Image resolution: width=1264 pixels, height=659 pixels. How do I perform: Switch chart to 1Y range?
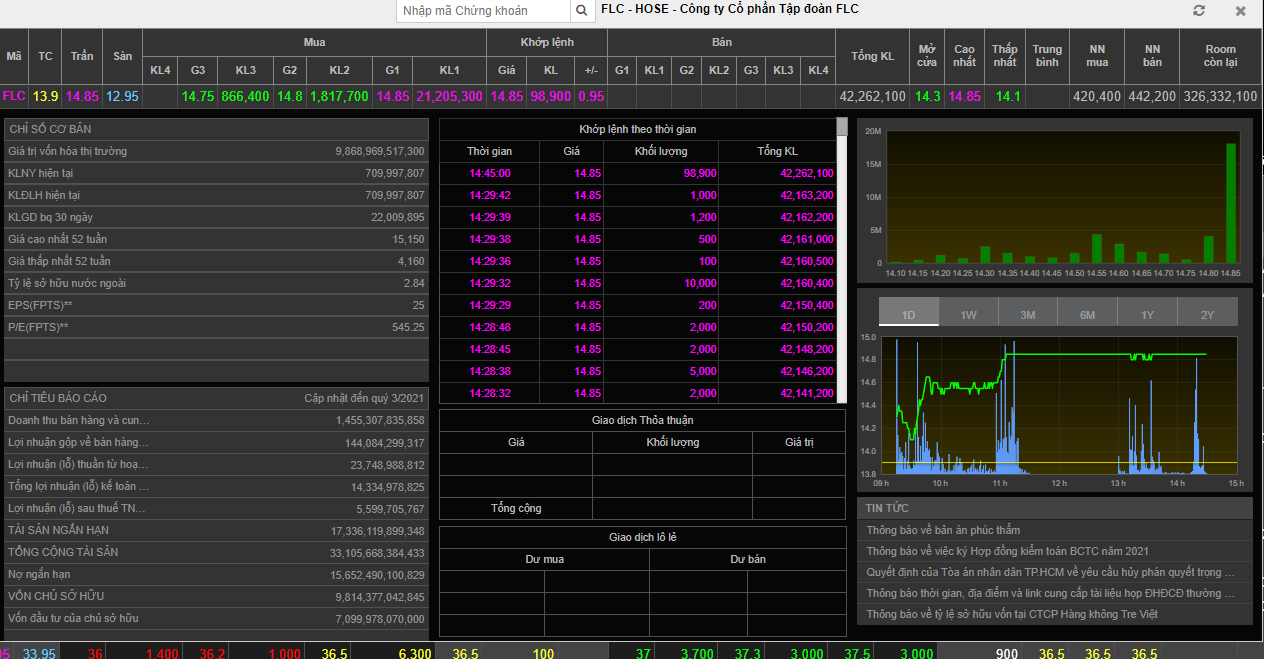(1148, 312)
